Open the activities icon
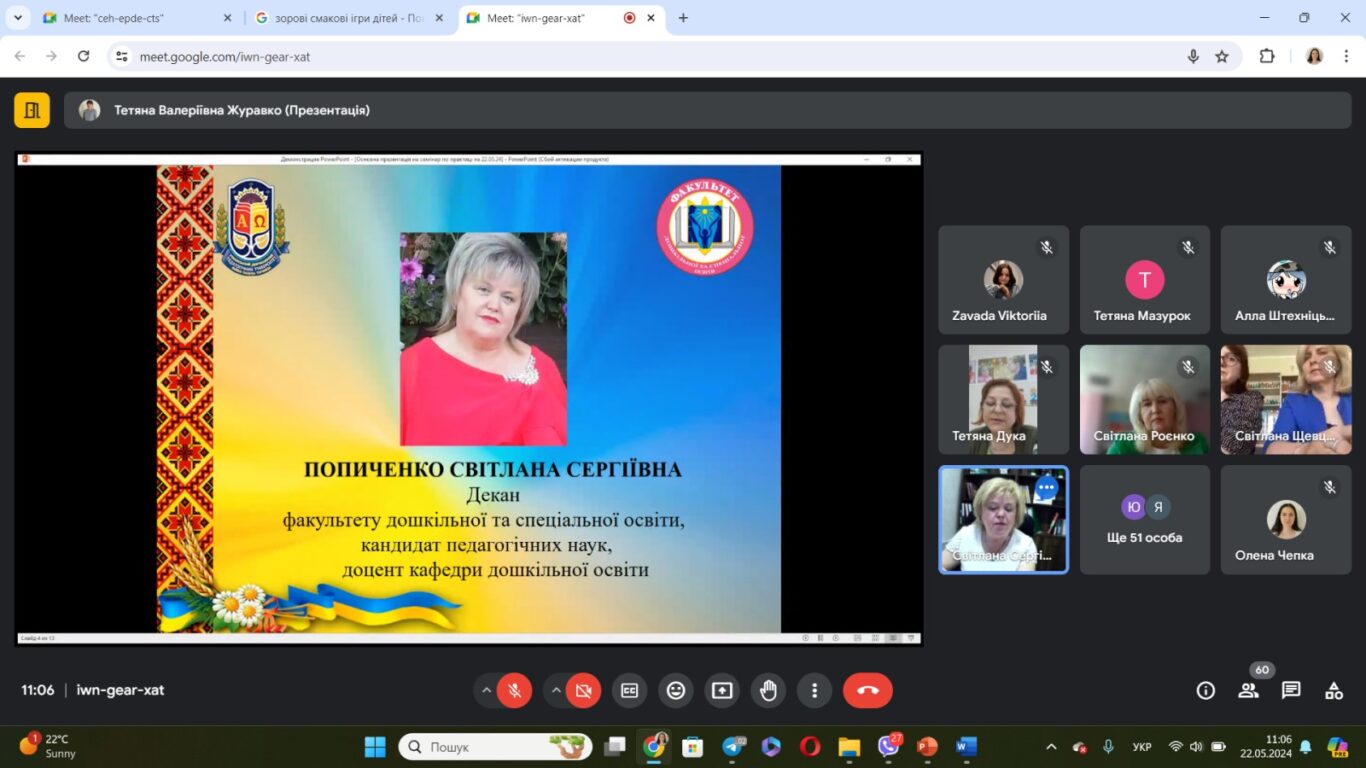Viewport: 1366px width, 768px height. tap(1334, 690)
